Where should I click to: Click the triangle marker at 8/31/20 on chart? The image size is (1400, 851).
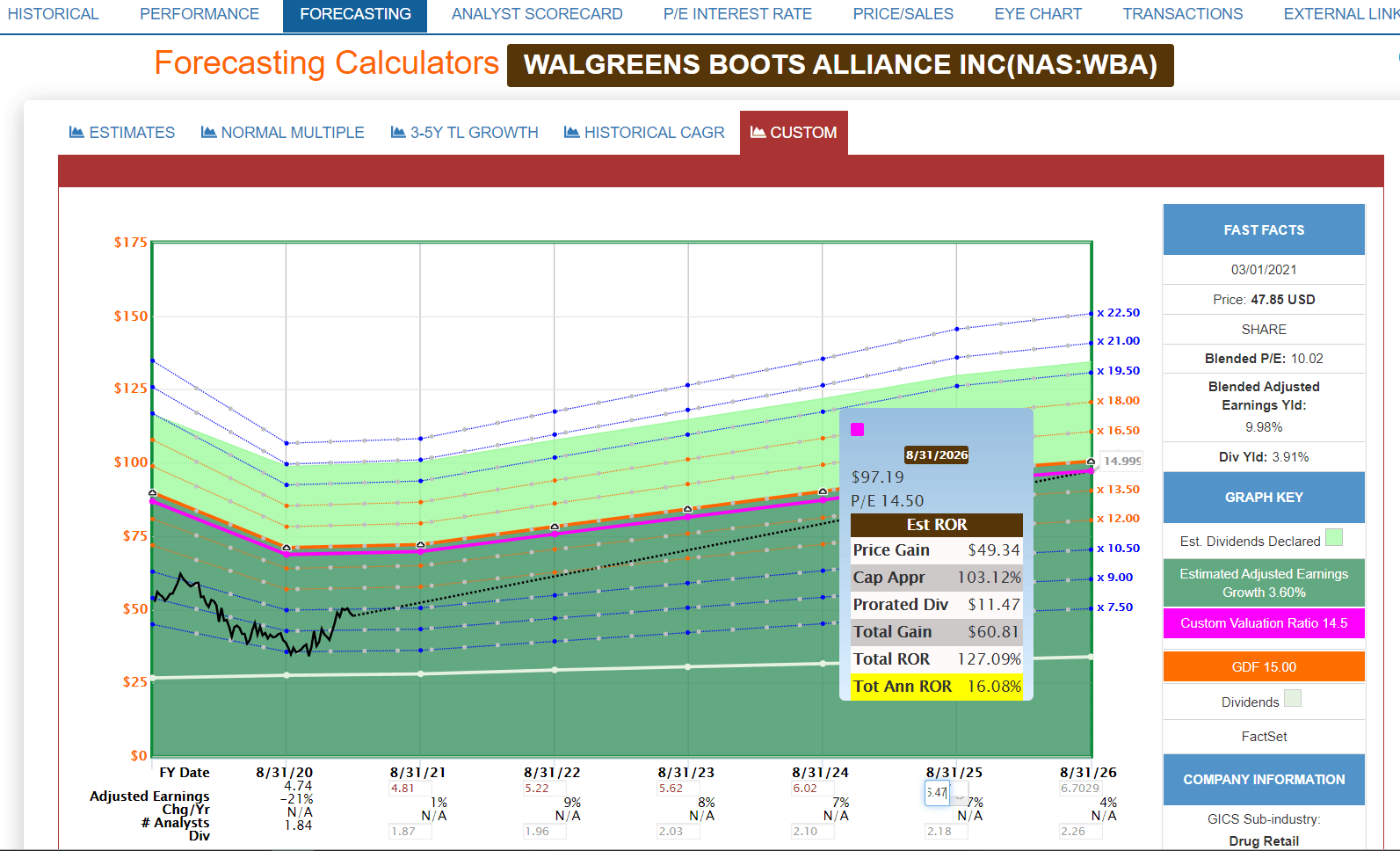[x=287, y=547]
